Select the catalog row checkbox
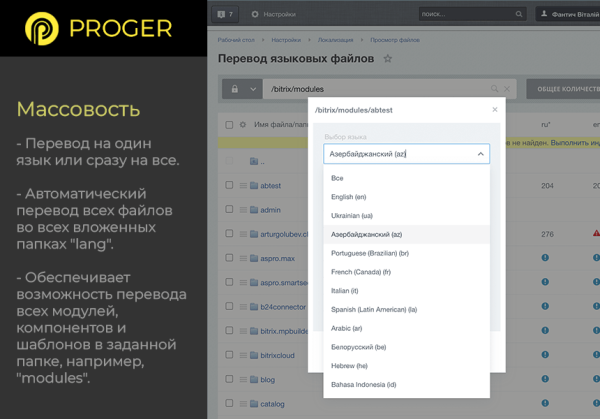600x419 pixels. 229,404
